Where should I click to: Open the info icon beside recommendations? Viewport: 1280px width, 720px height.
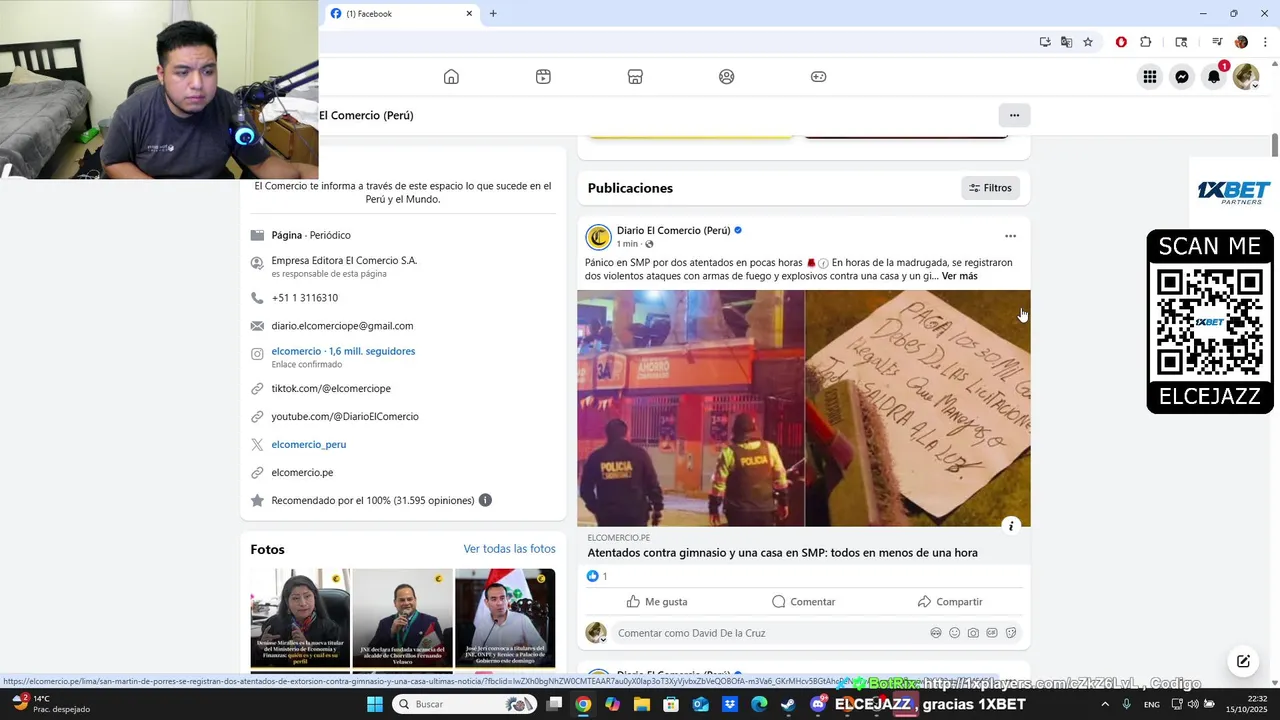click(x=485, y=500)
